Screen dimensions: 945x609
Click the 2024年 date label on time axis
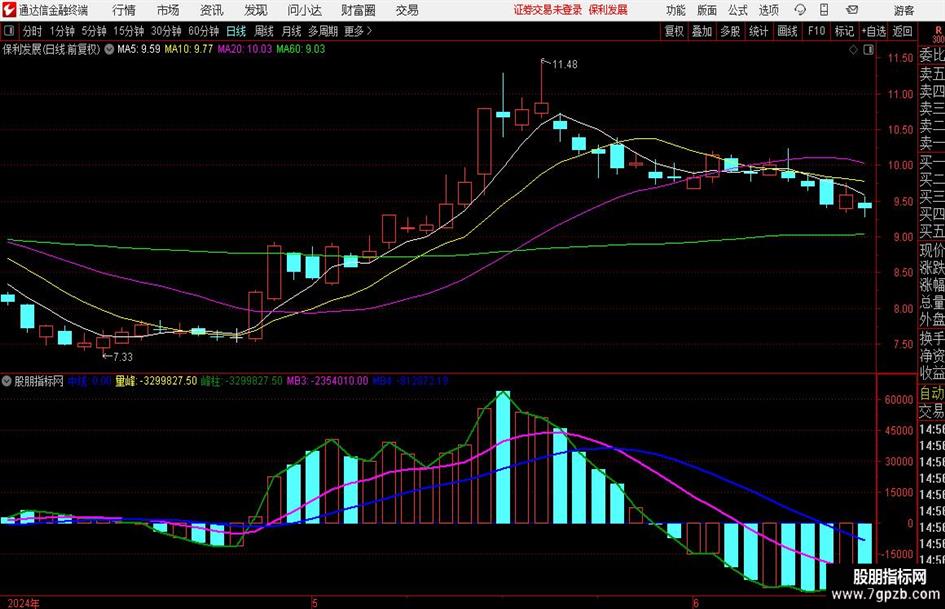(24, 602)
